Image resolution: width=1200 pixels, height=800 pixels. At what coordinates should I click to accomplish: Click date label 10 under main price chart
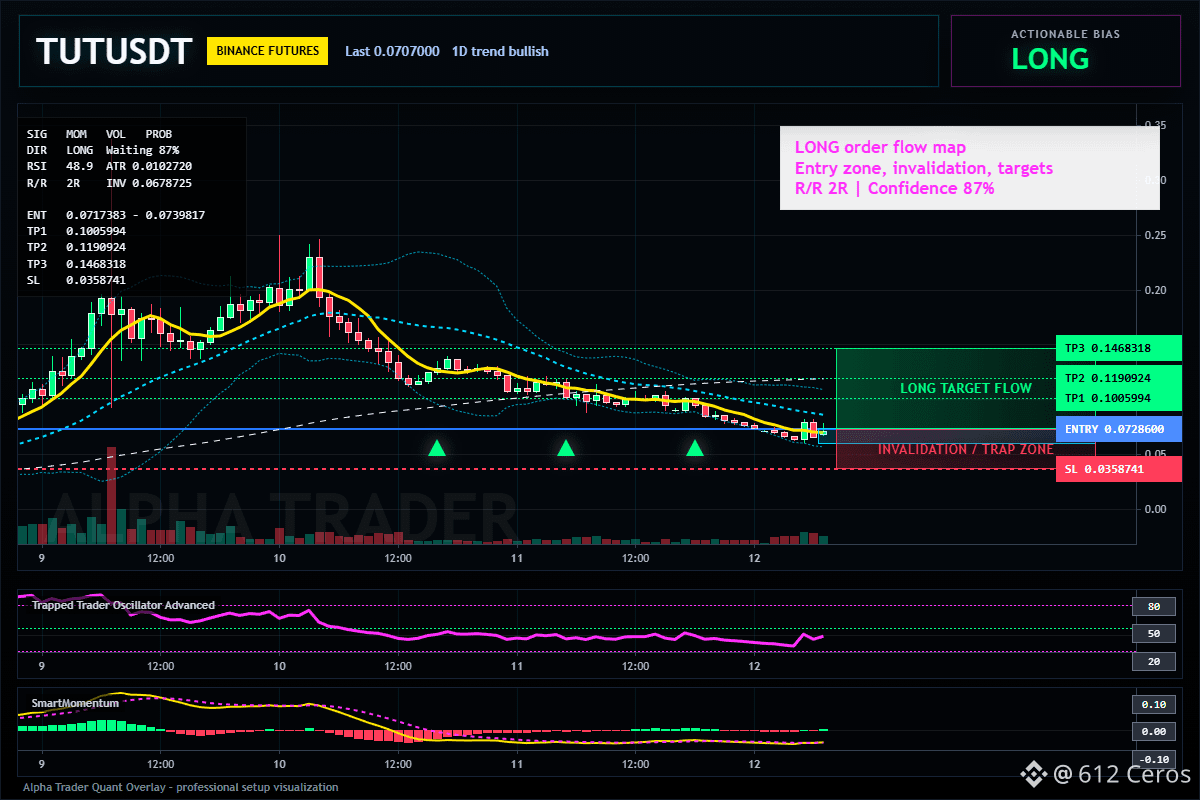[x=279, y=557]
